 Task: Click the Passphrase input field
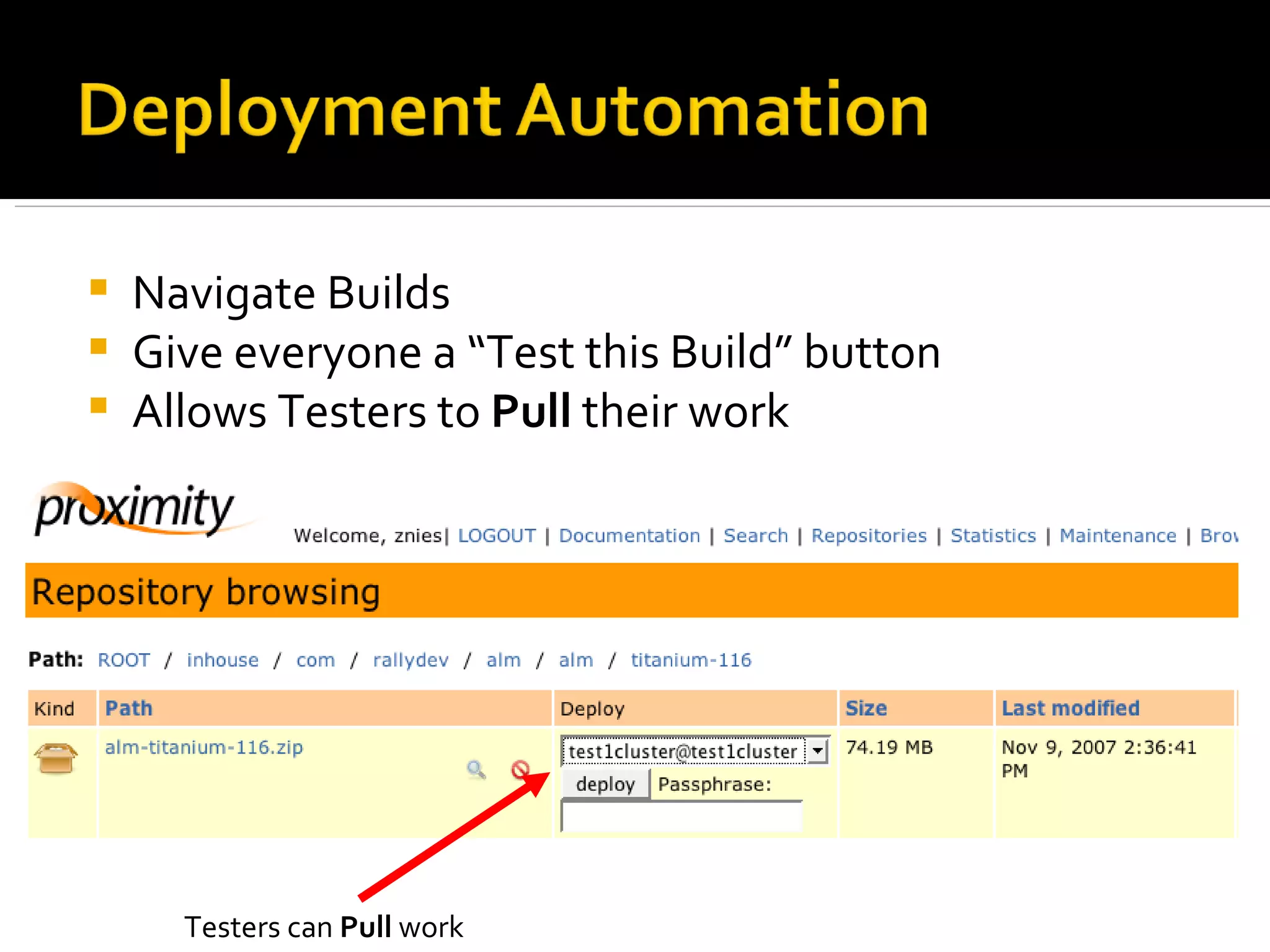(x=682, y=817)
